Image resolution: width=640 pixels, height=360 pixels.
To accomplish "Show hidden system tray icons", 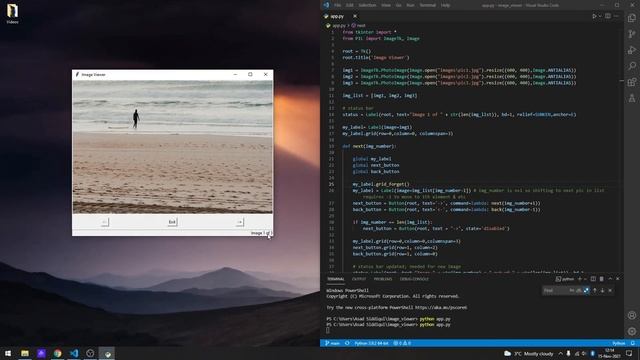I will (560, 353).
